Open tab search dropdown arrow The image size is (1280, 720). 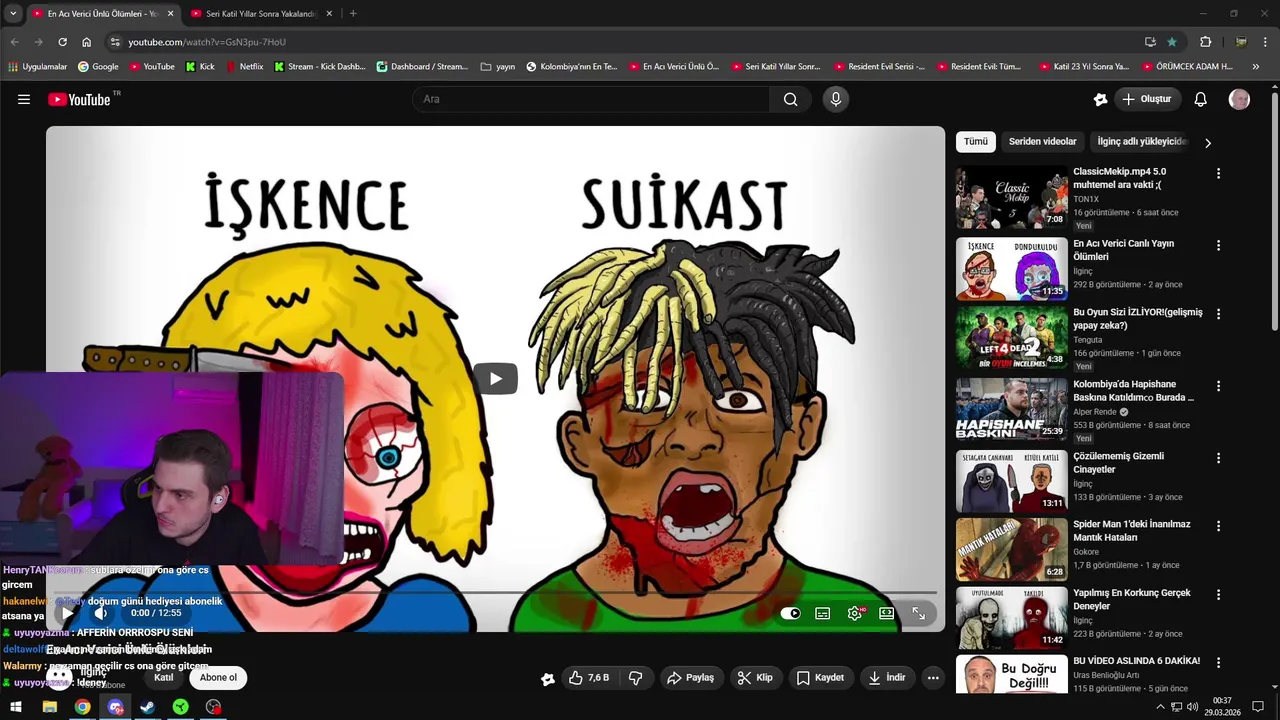pos(13,14)
